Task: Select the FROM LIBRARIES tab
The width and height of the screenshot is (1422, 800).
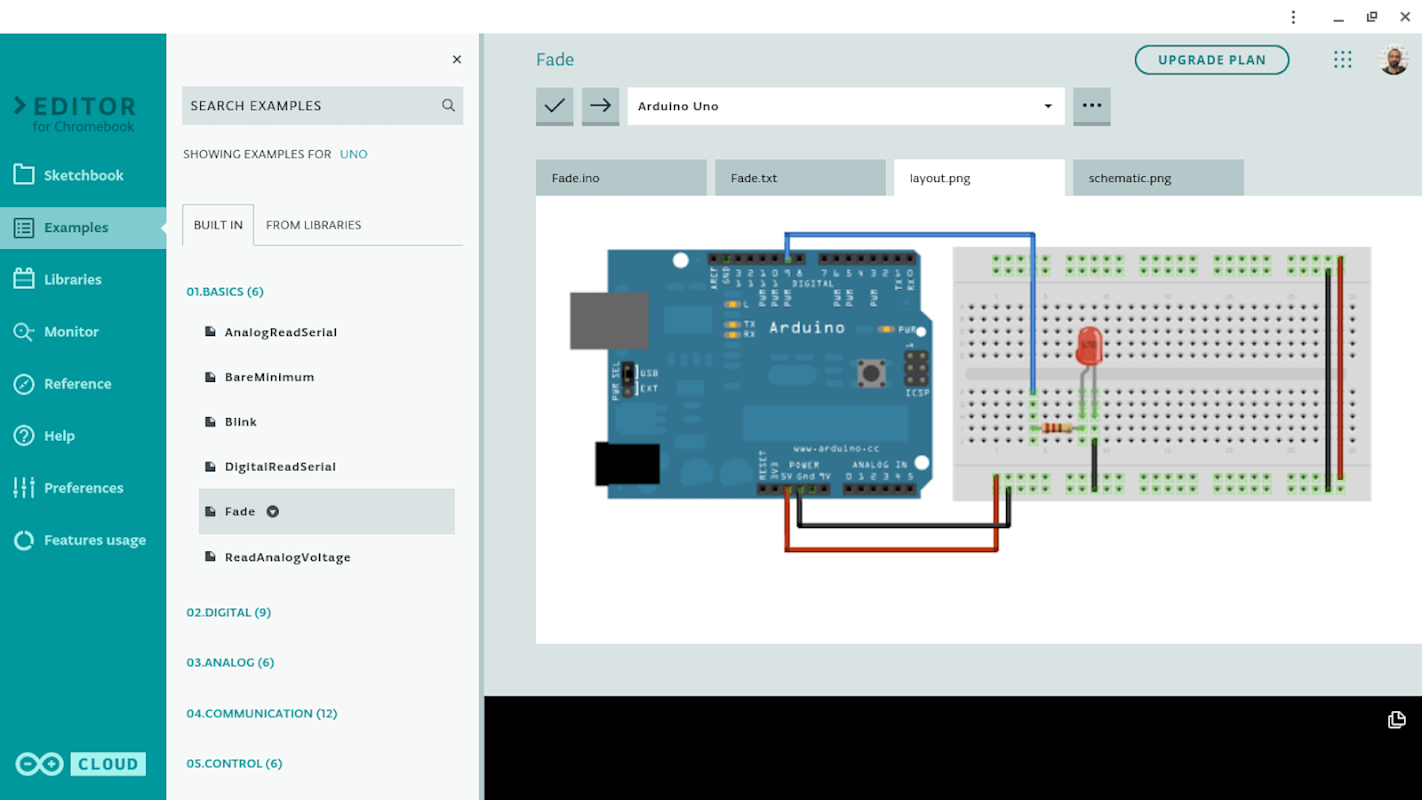Action: pyautogui.click(x=313, y=225)
